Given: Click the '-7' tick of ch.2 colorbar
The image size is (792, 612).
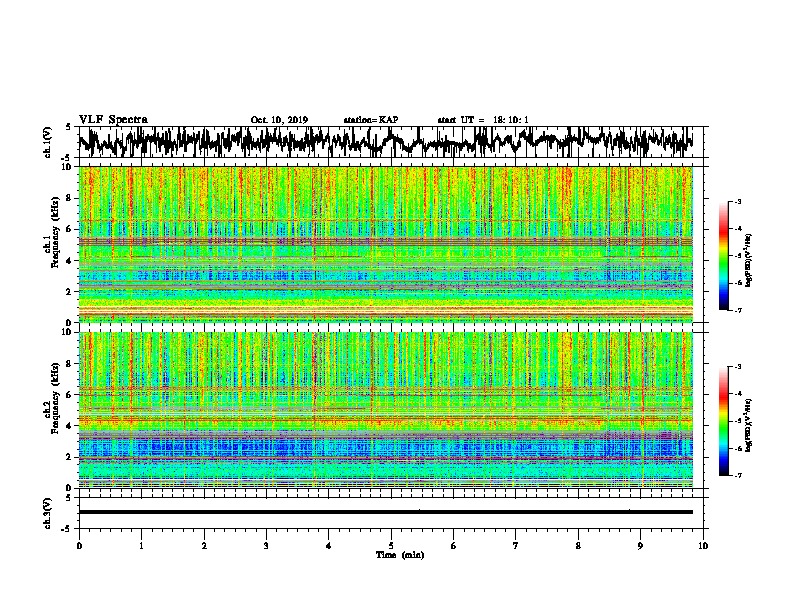Looking at the screenshot, I should pyautogui.click(x=738, y=475).
